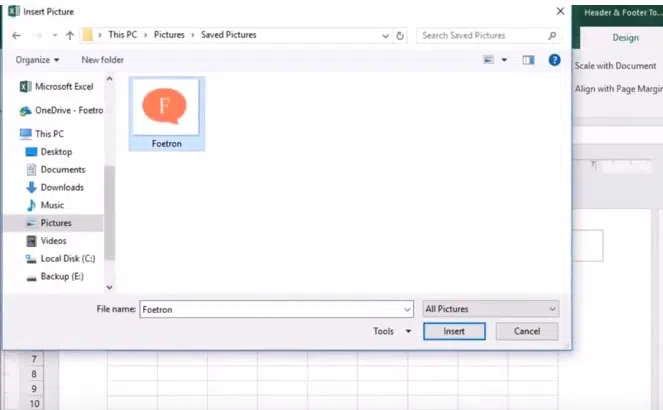
Task: Toggle Scale with Document in Excel ribbon
Action: 615,66
